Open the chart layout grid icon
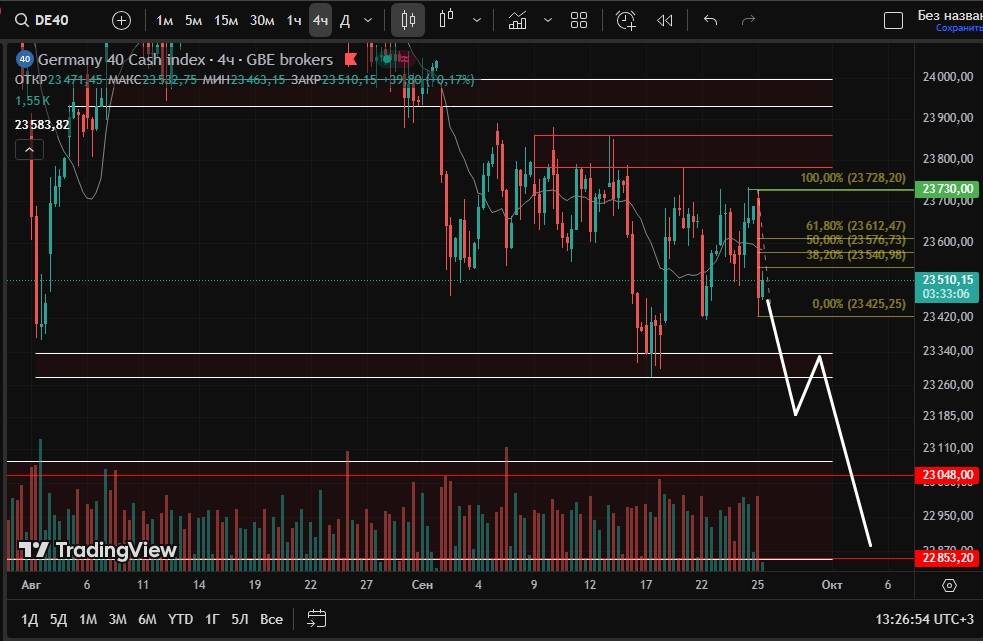 click(x=579, y=20)
